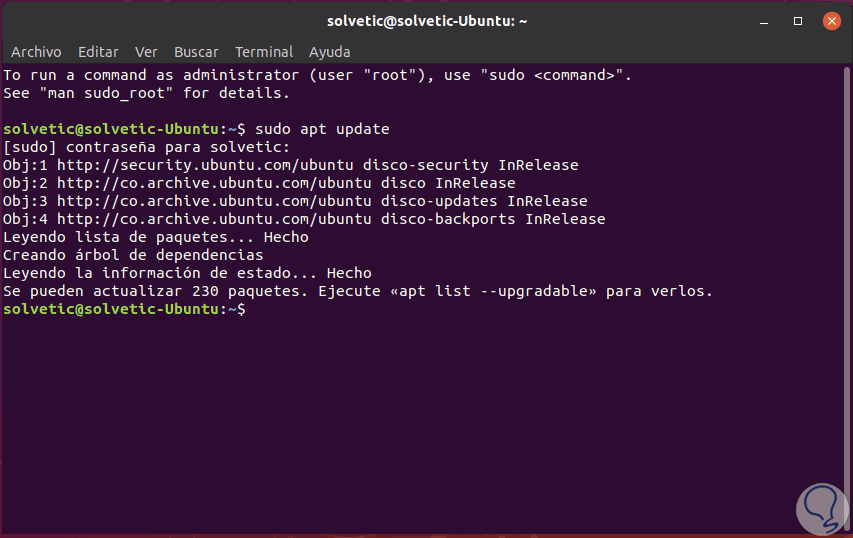Click the typed "sudo apt update" command
The width and height of the screenshot is (853, 538).
coord(322,129)
